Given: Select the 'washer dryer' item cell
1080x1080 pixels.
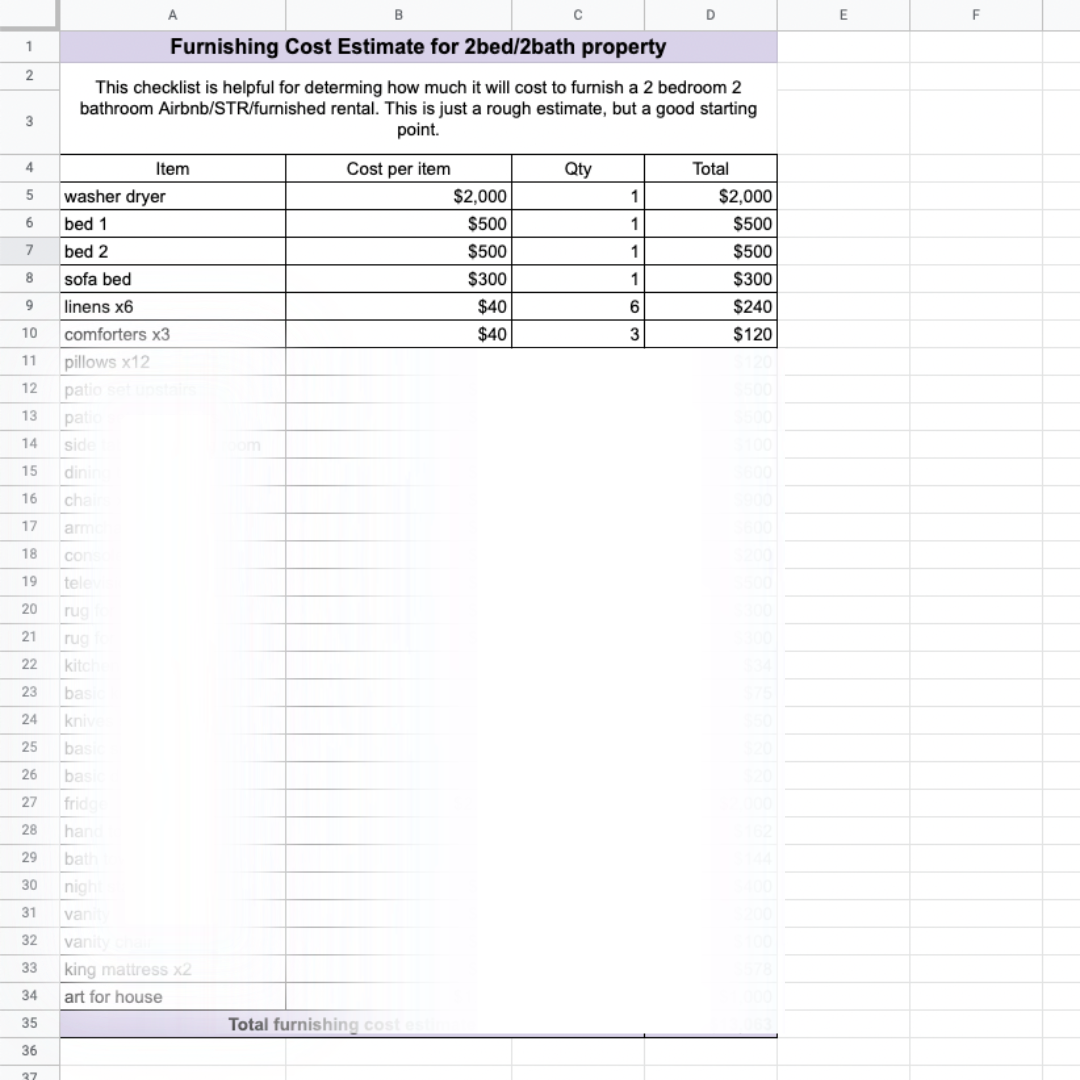Looking at the screenshot, I should tap(172, 196).
